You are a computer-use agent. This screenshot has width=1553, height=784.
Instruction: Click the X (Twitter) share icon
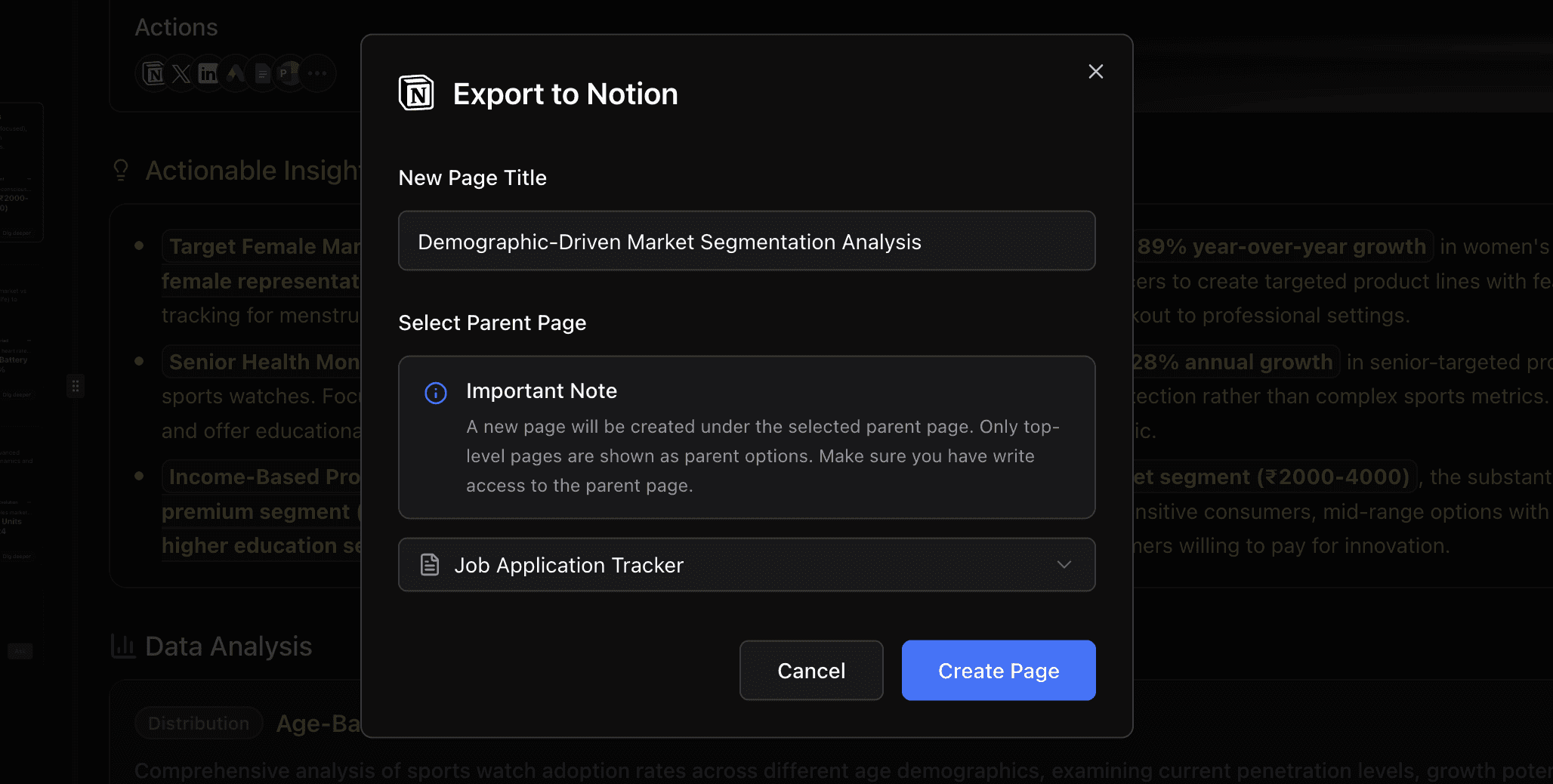[x=181, y=73]
